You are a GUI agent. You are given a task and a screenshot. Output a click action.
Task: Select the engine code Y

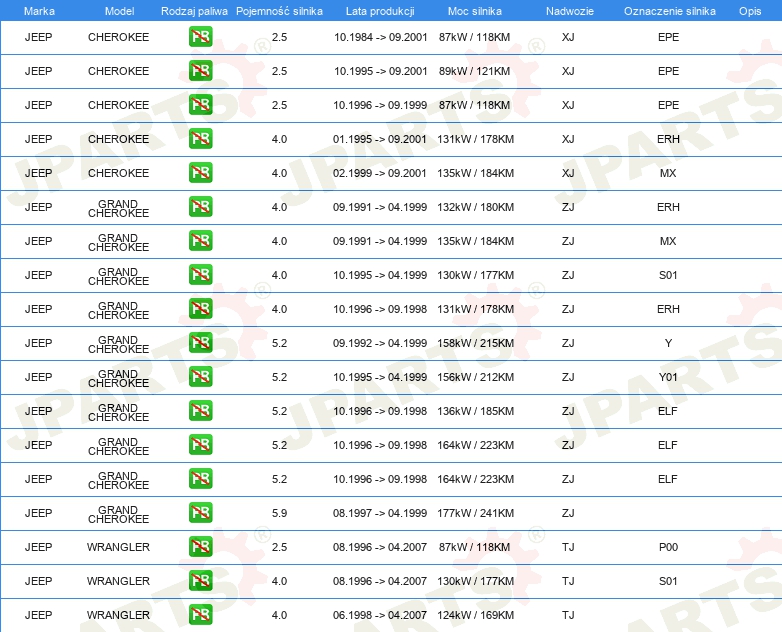coord(668,343)
